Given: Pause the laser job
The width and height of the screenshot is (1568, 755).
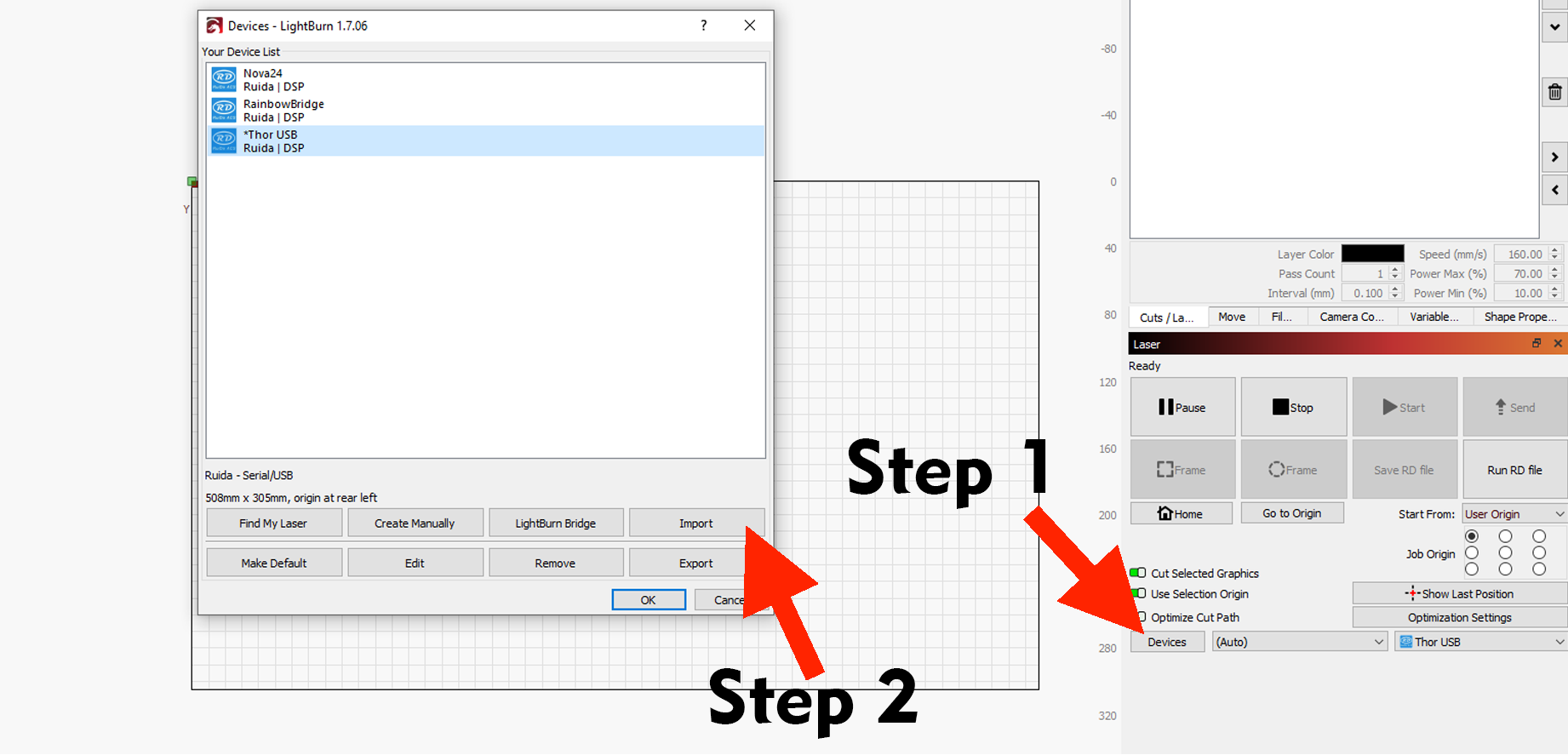Looking at the screenshot, I should pos(1182,407).
